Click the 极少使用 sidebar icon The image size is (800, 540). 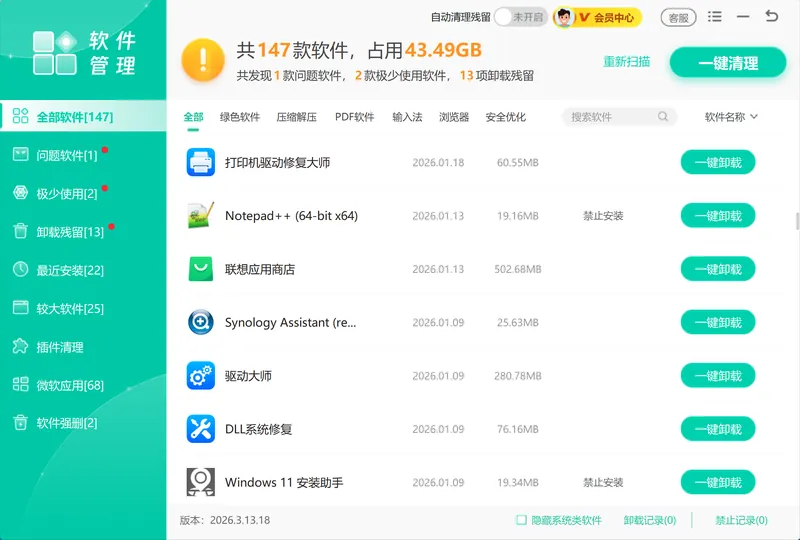click(20, 192)
